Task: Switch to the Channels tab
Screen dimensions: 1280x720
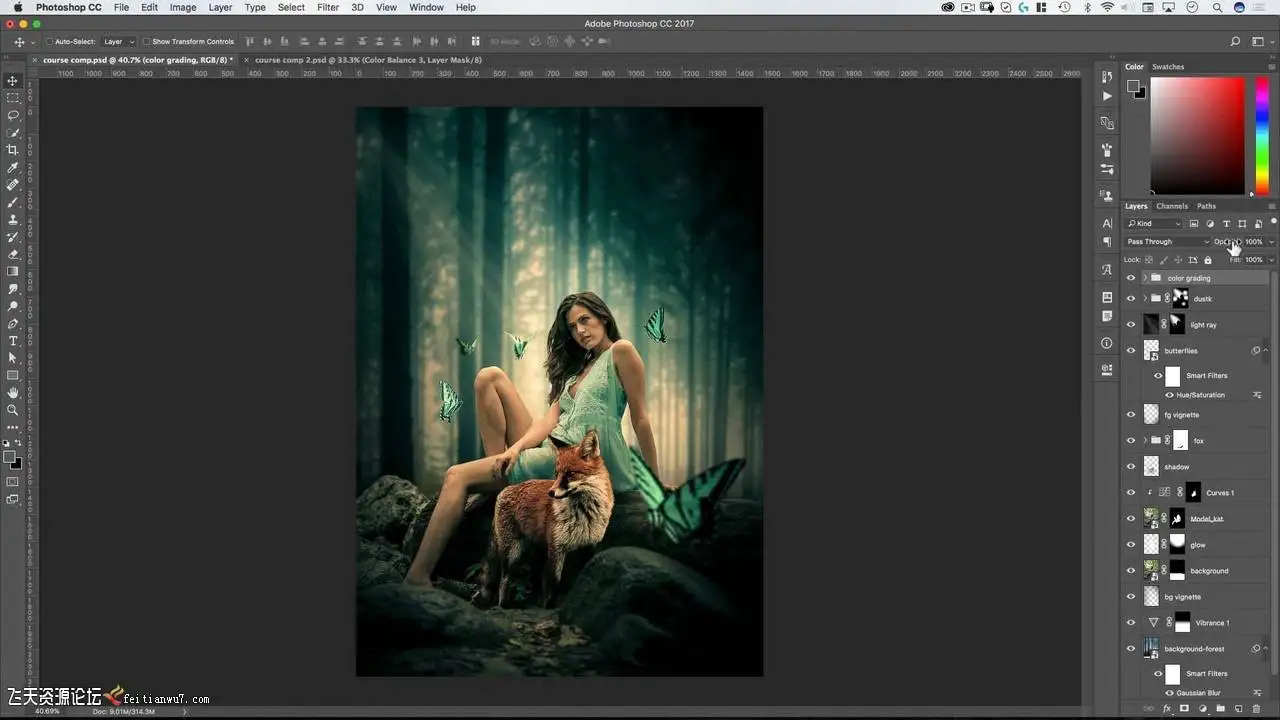Action: (1171, 206)
